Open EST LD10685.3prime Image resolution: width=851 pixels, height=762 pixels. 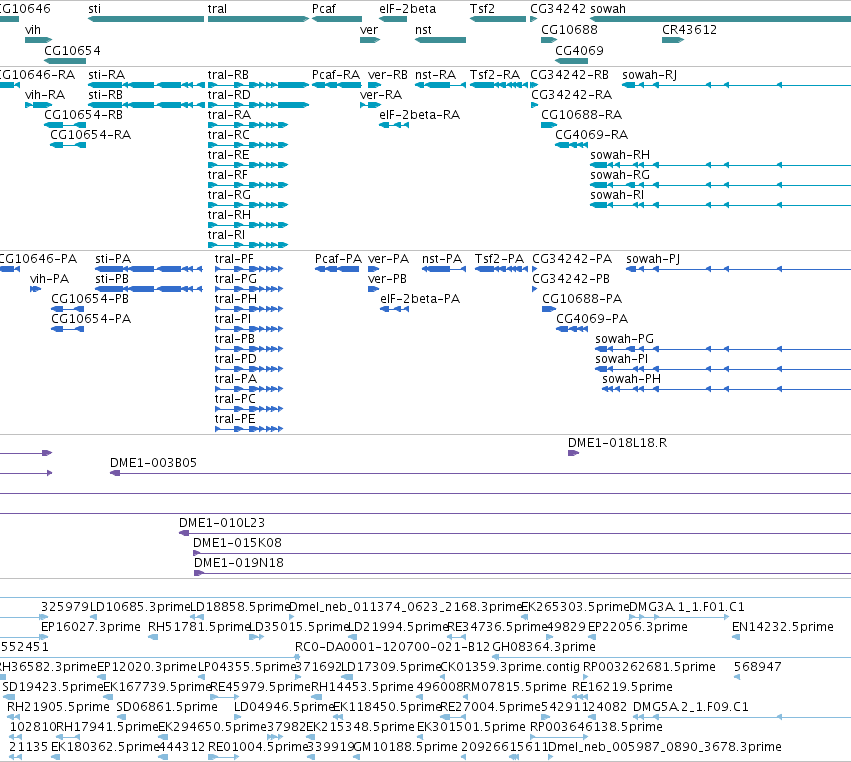coord(93,617)
